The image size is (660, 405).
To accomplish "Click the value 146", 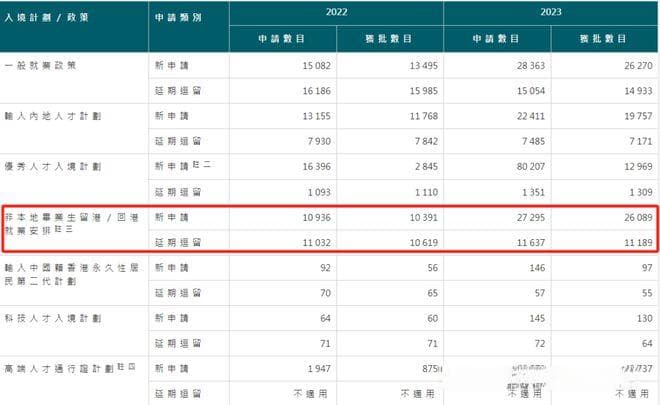I will pos(537,268).
